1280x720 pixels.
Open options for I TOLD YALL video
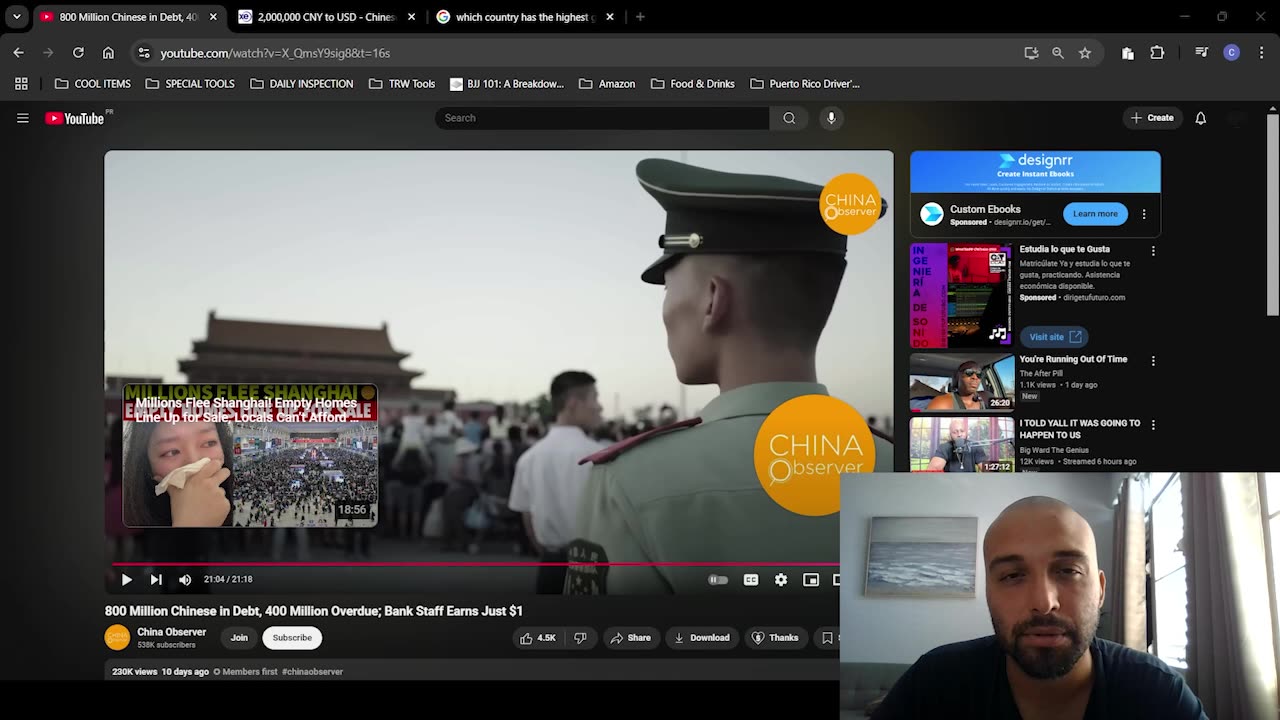tap(1153, 425)
